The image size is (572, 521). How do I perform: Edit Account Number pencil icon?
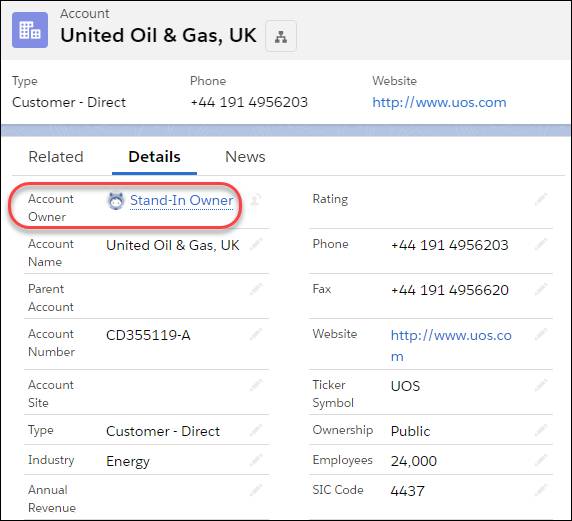[256, 334]
